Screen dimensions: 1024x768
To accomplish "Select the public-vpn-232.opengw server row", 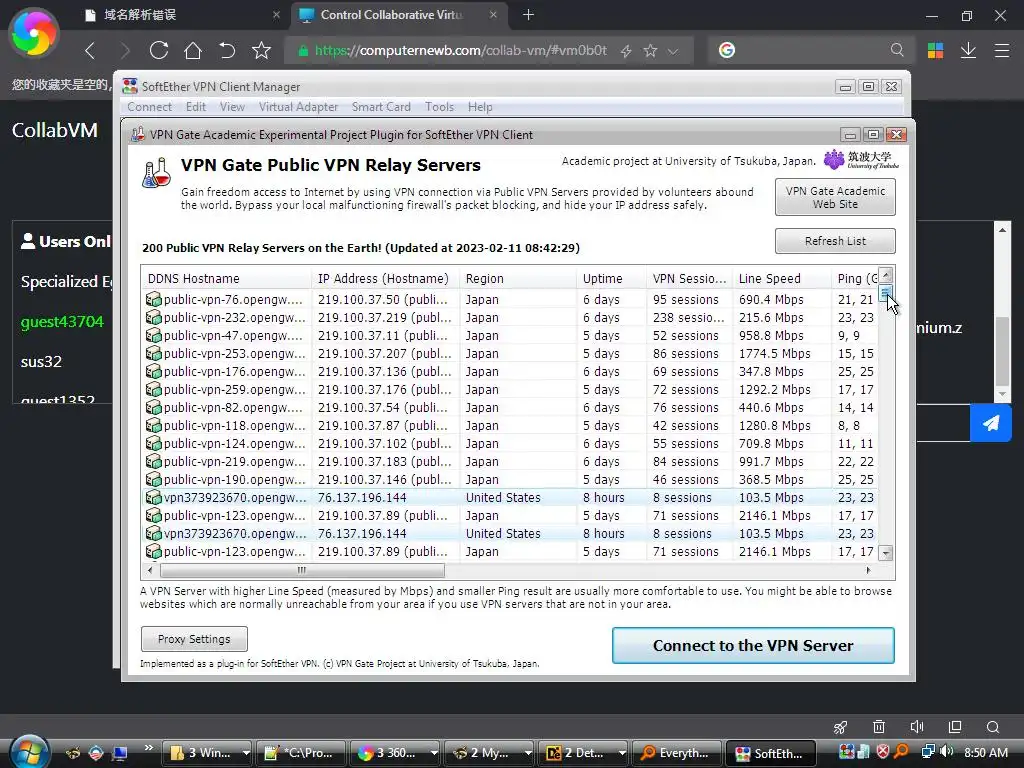I will click(509, 317).
